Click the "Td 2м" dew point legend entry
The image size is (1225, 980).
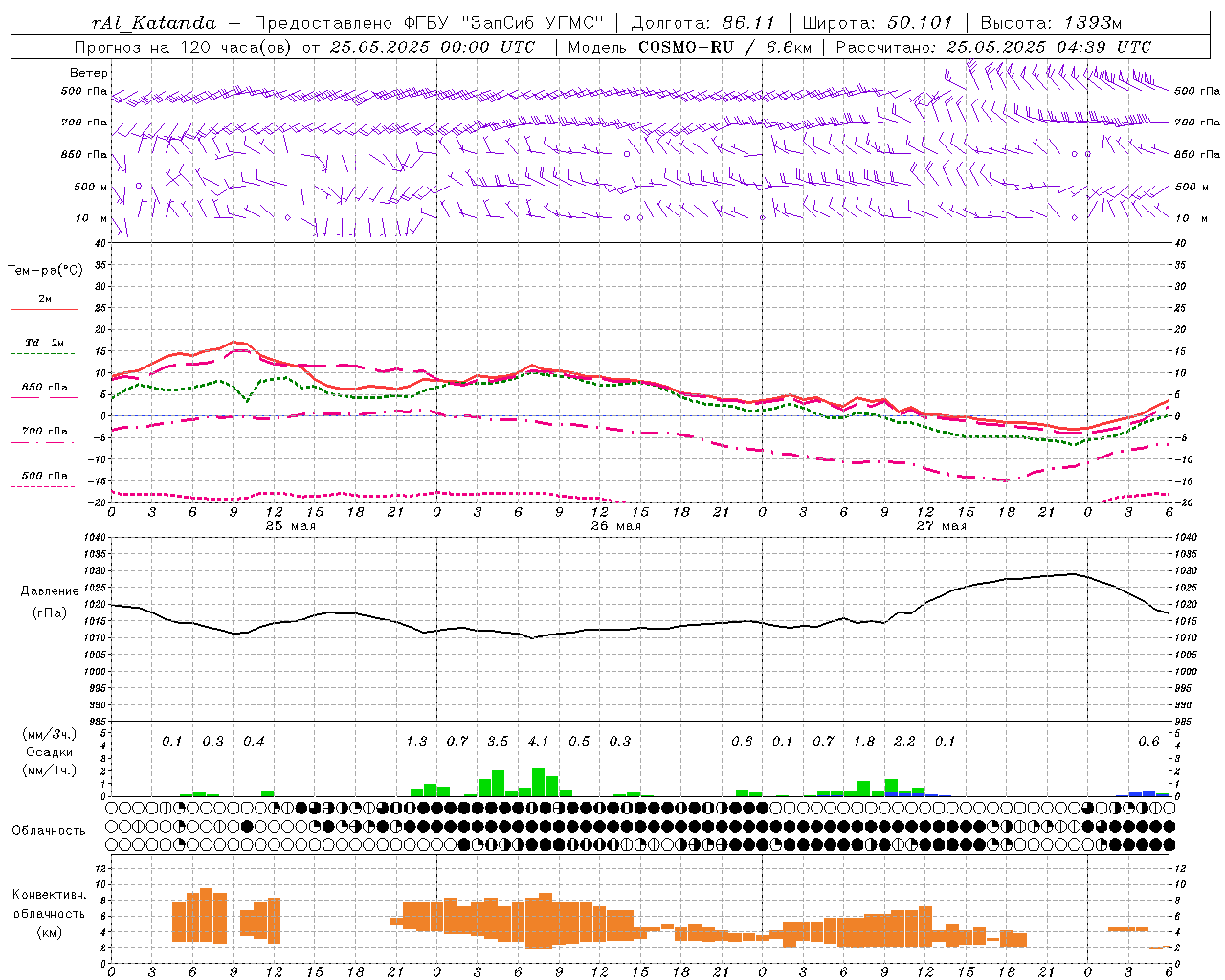[x=45, y=343]
